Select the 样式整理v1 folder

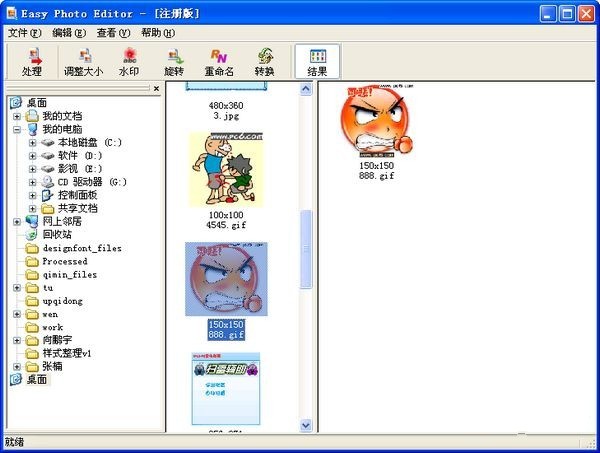pyautogui.click(x=67, y=353)
